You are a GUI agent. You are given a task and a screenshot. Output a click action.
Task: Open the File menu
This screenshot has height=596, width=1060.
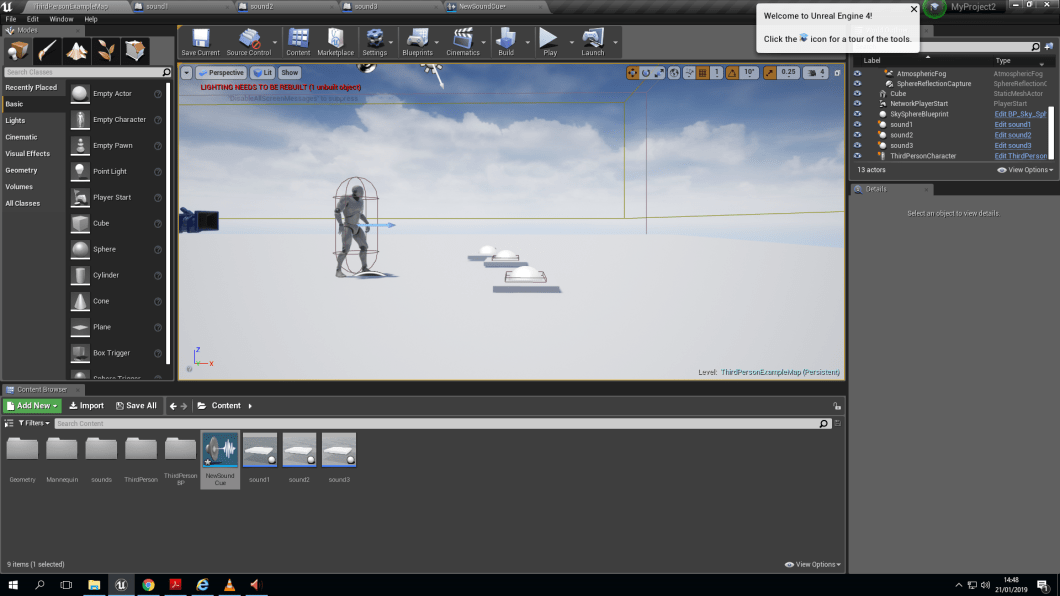pos(11,19)
